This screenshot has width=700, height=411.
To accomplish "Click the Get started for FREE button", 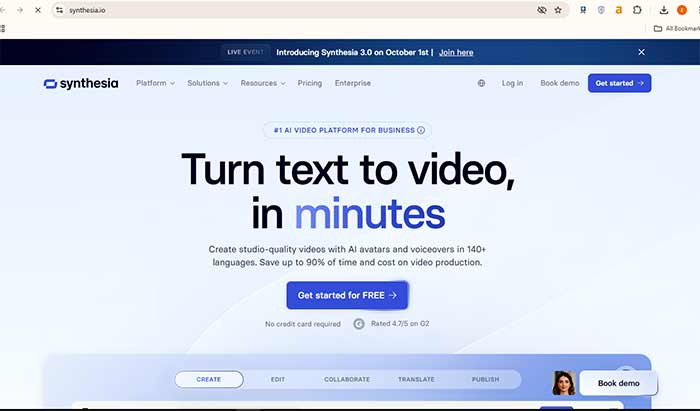I will click(x=347, y=295).
